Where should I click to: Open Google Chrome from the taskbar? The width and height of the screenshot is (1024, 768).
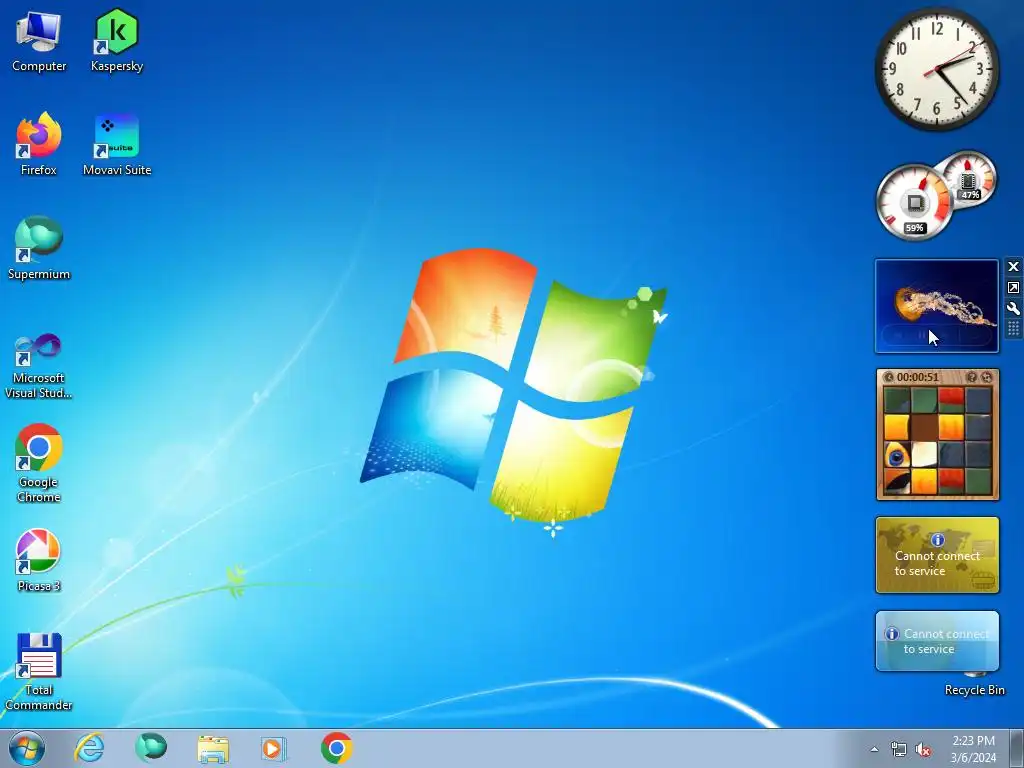click(336, 748)
